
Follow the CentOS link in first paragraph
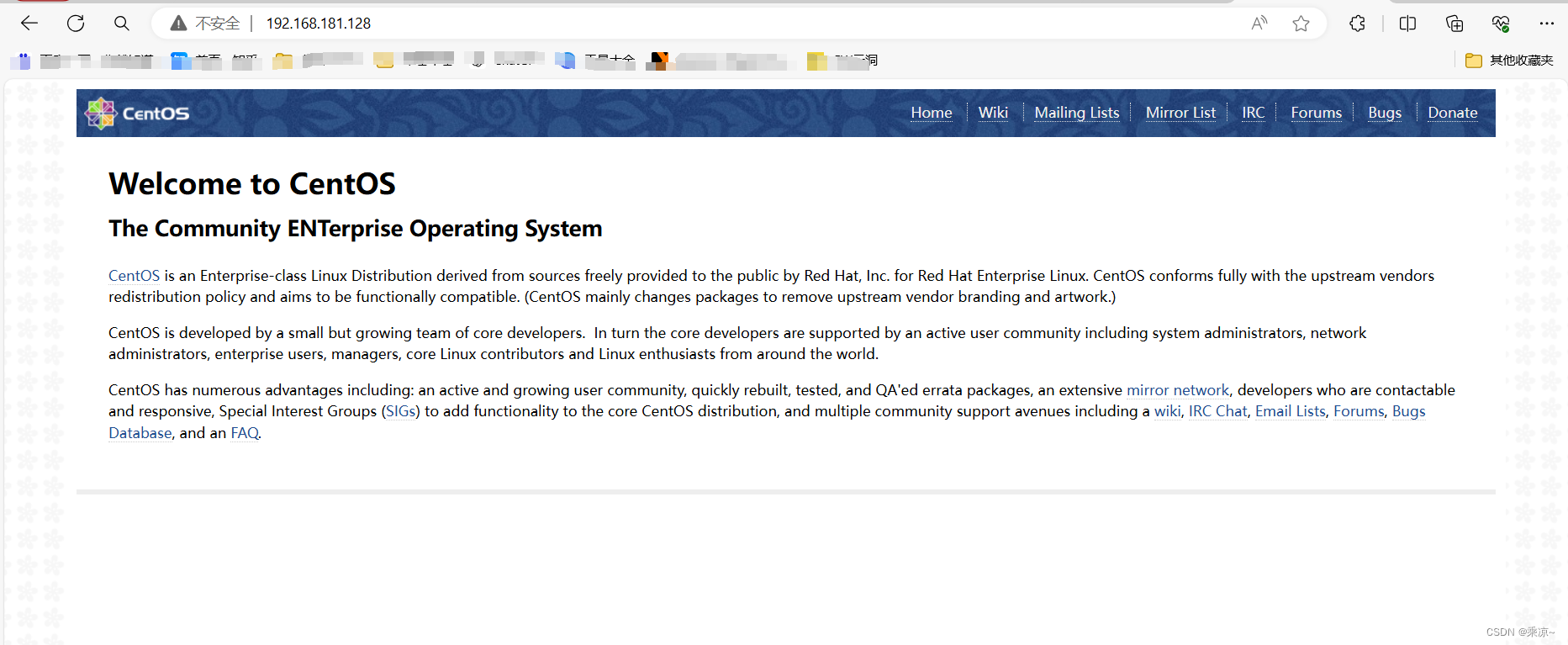click(134, 276)
